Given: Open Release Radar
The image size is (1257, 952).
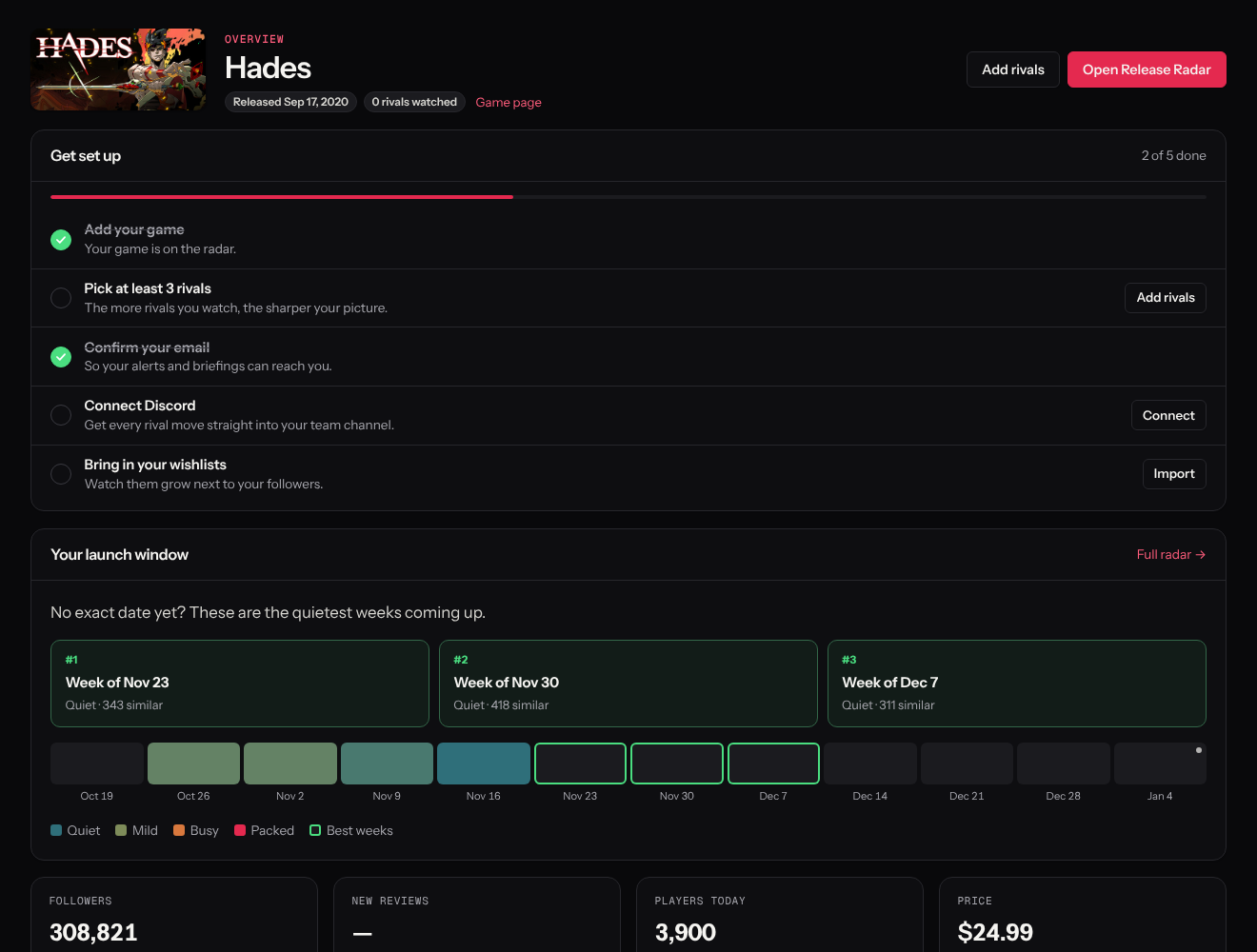Looking at the screenshot, I should 1147,69.
